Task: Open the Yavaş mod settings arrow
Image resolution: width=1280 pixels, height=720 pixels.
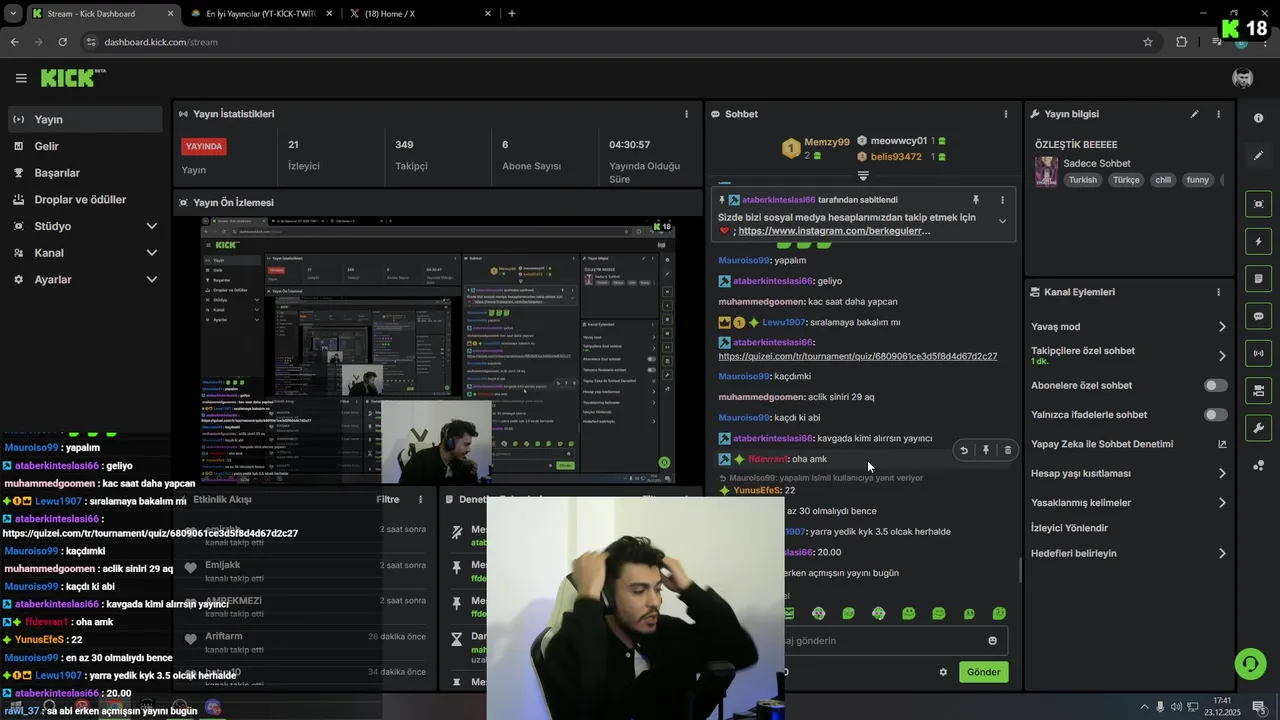Action: (1222, 327)
